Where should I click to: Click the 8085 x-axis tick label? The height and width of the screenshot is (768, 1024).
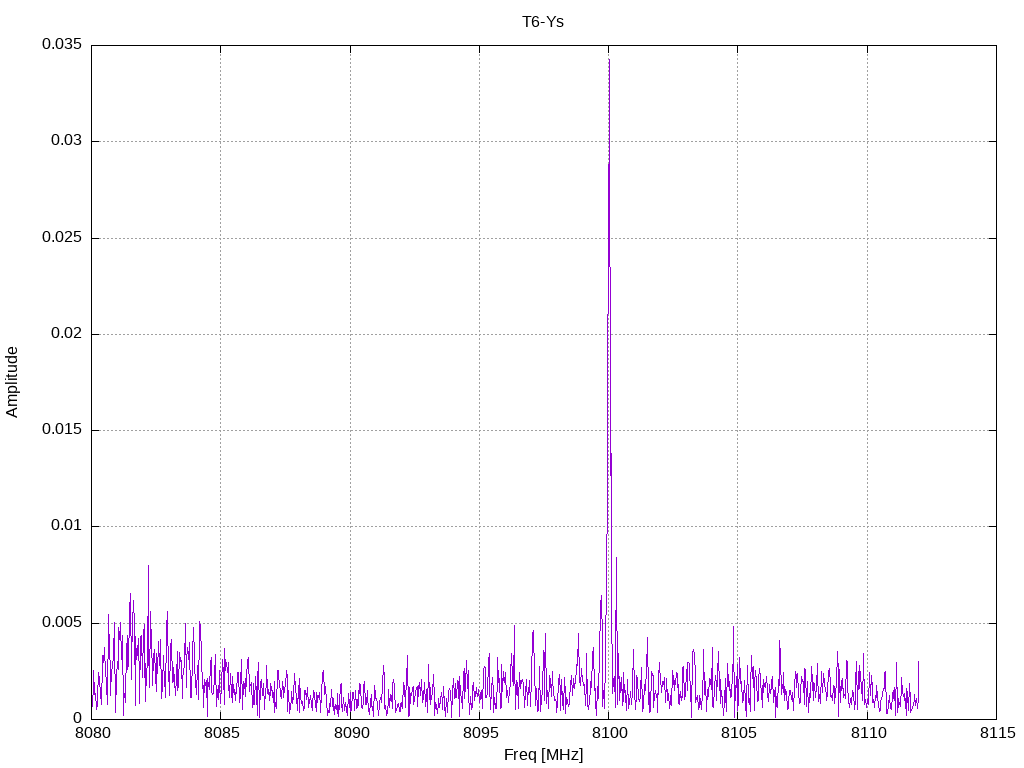[221, 733]
